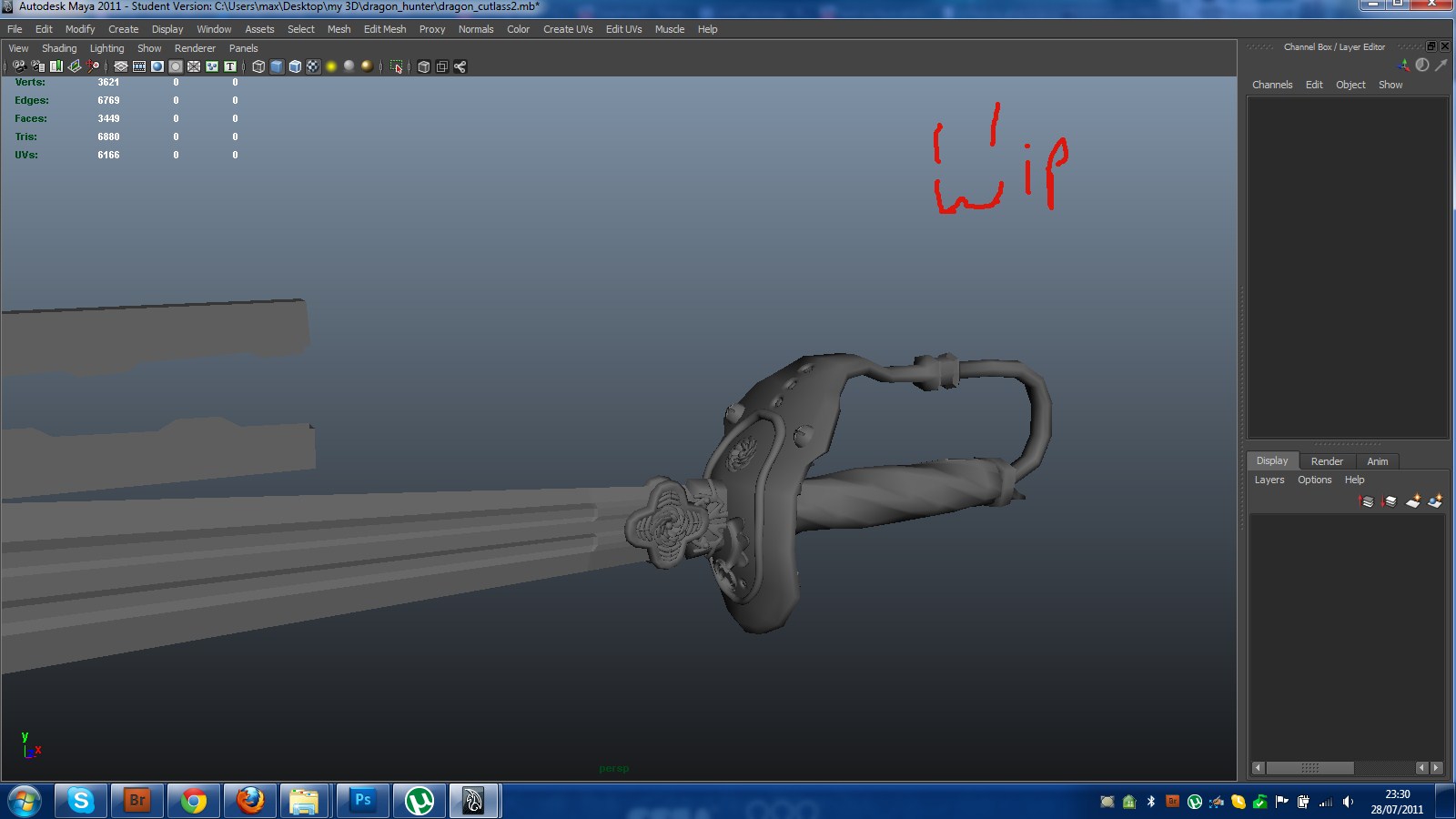Open Adobe Bridge from the taskbar

(x=137, y=801)
